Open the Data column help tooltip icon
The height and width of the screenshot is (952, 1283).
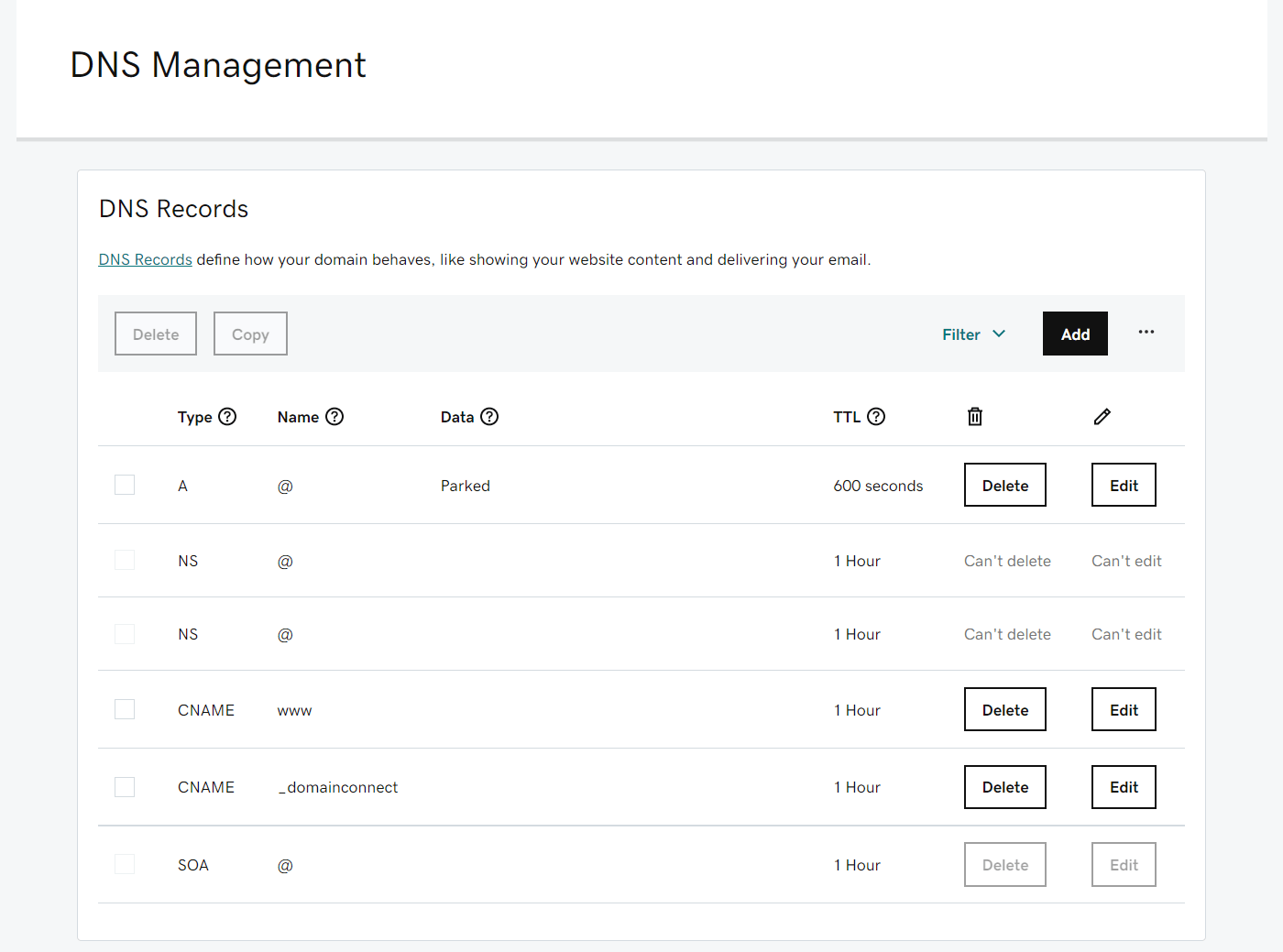pos(489,417)
